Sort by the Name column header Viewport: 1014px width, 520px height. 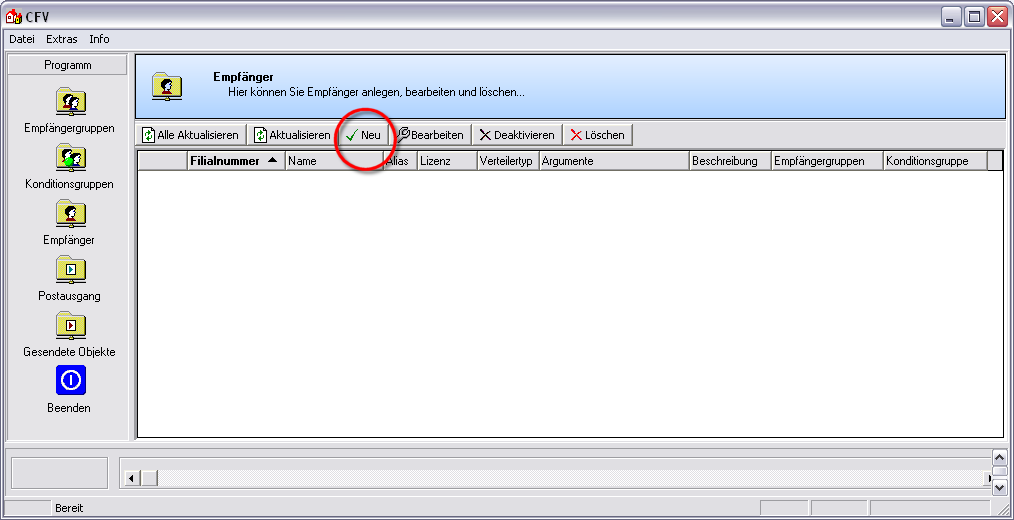coord(334,161)
